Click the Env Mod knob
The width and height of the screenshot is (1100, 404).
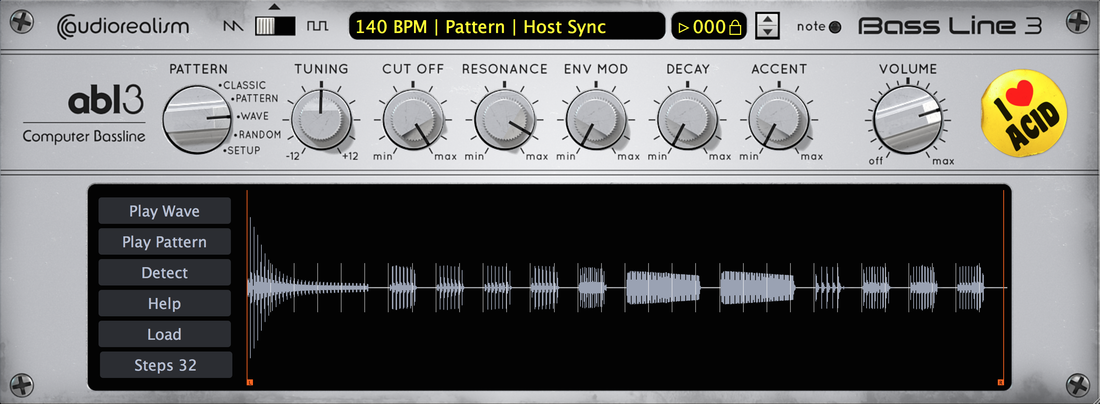[x=596, y=119]
